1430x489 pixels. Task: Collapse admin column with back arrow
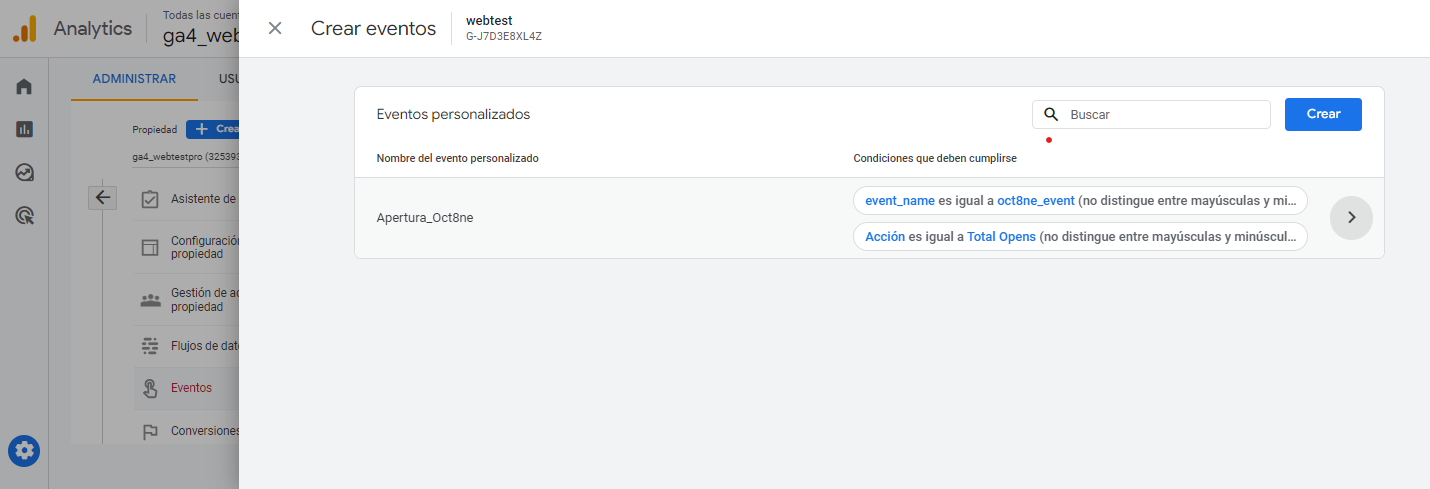click(103, 197)
